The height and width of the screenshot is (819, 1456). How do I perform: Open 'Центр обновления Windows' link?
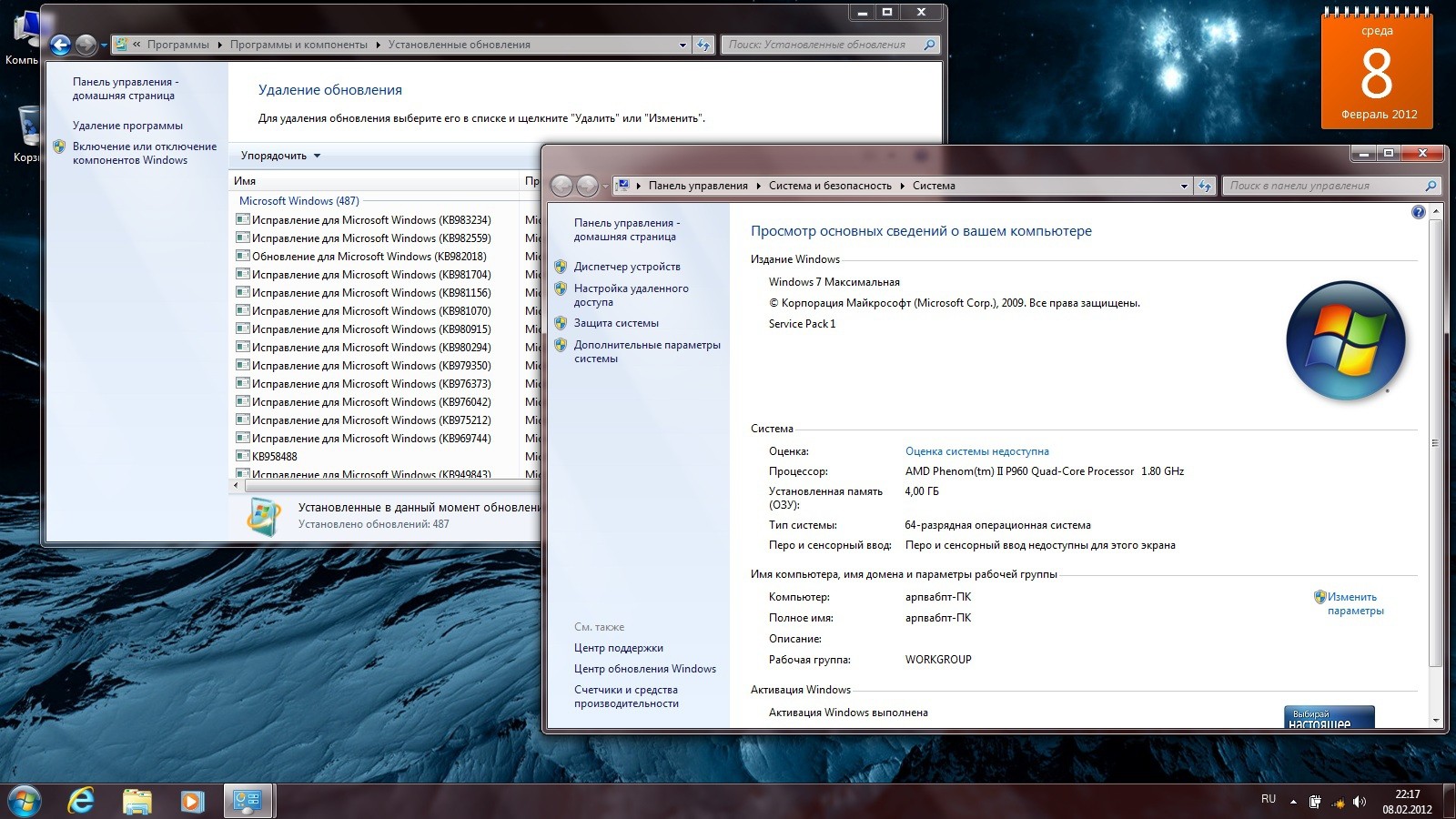click(x=644, y=669)
